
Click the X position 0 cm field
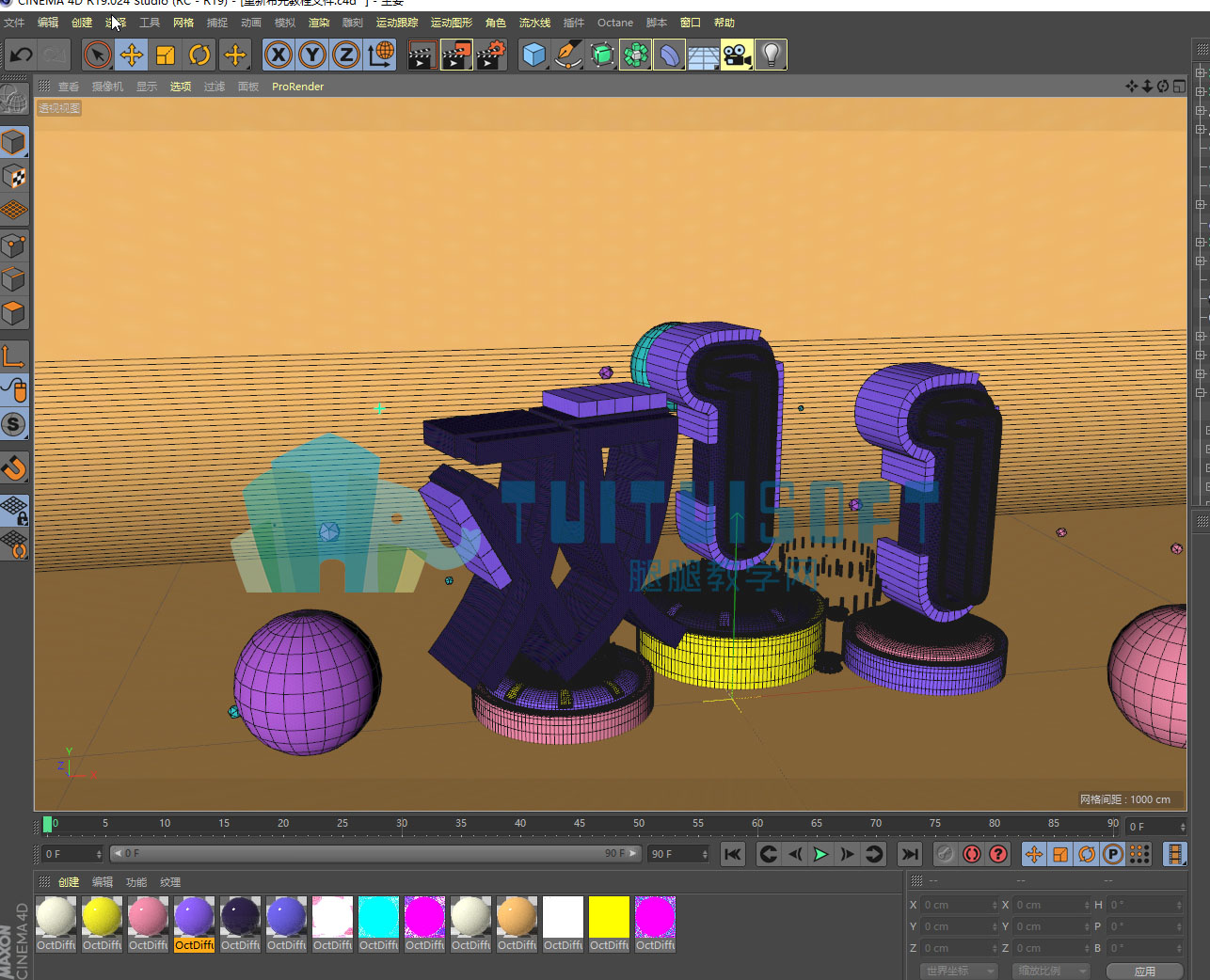959,905
